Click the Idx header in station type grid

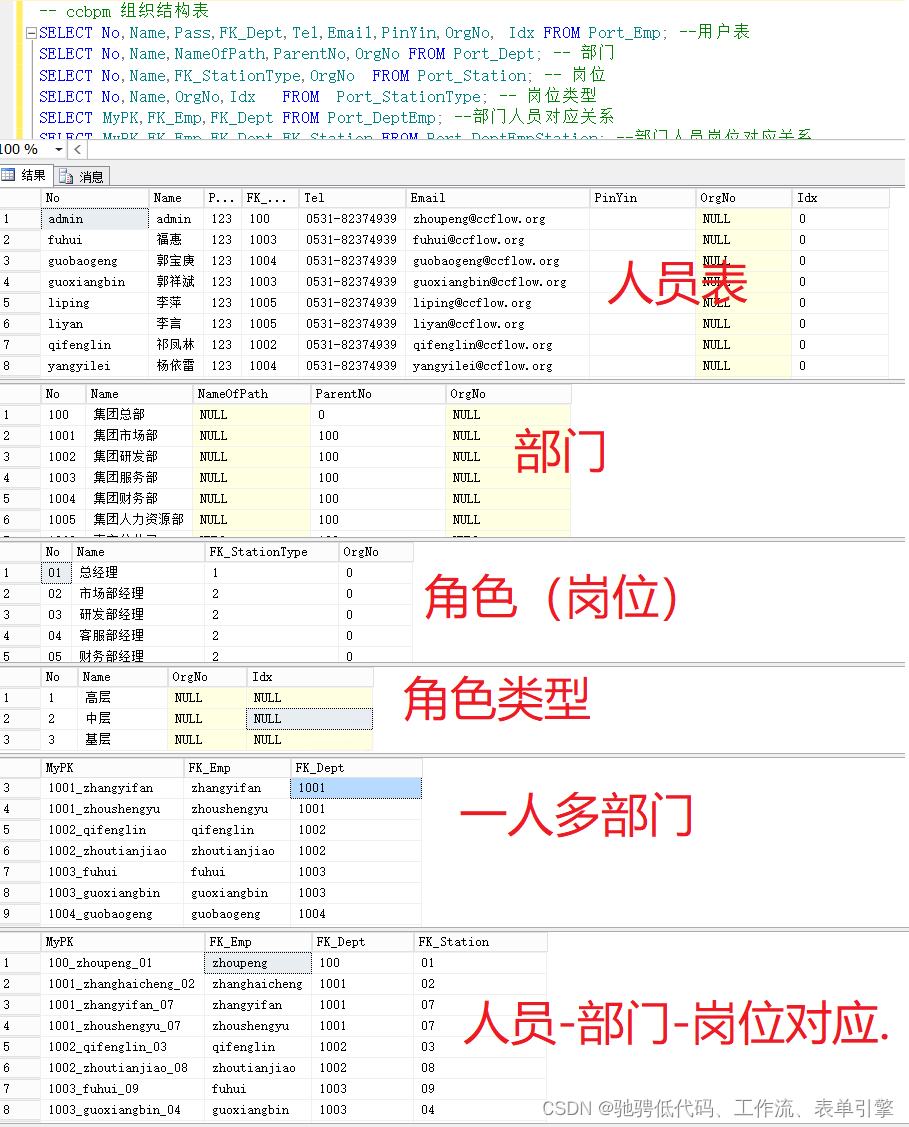pyautogui.click(x=310, y=677)
